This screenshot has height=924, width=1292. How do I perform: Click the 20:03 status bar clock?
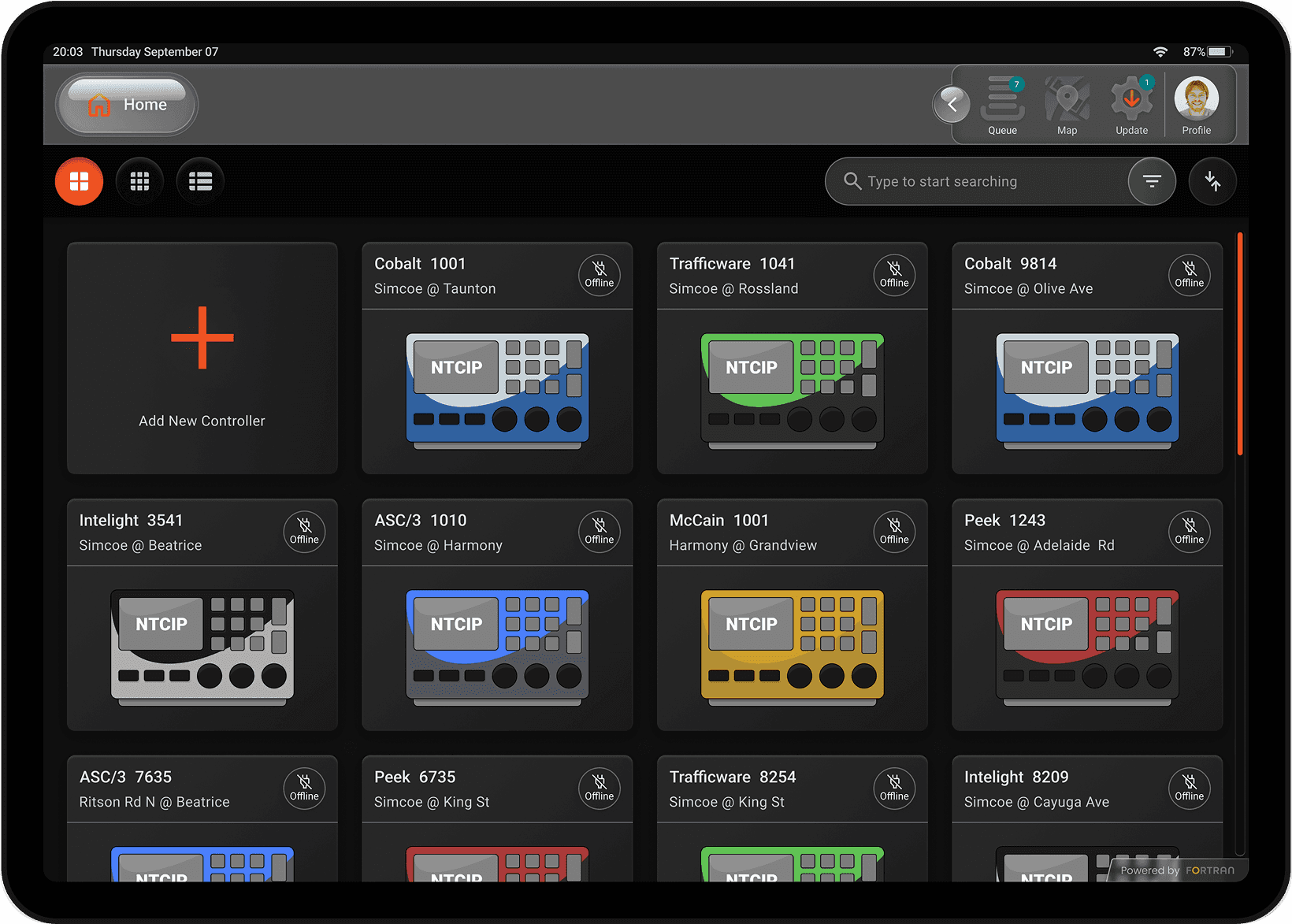coord(68,52)
